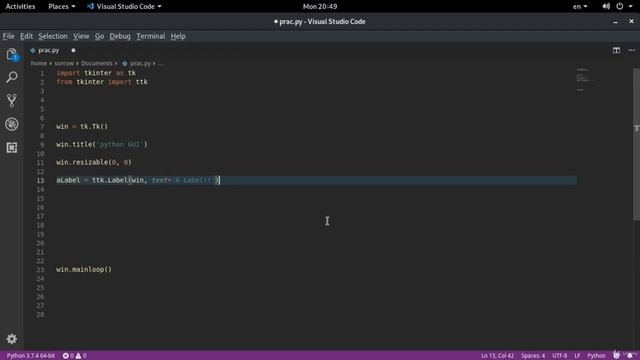The width and height of the screenshot is (640, 360).
Task: Open the Extensions view icon
Action: pyautogui.click(x=12, y=147)
